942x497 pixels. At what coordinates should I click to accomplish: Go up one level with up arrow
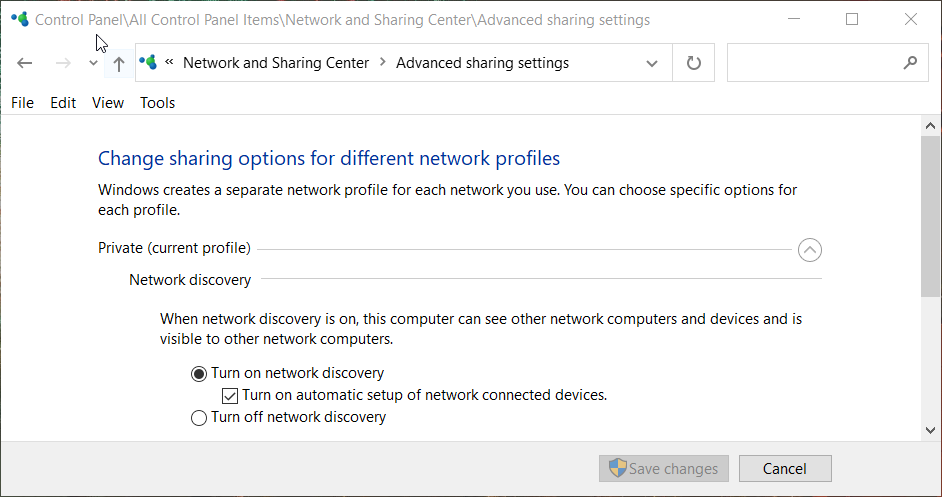pyautogui.click(x=118, y=63)
